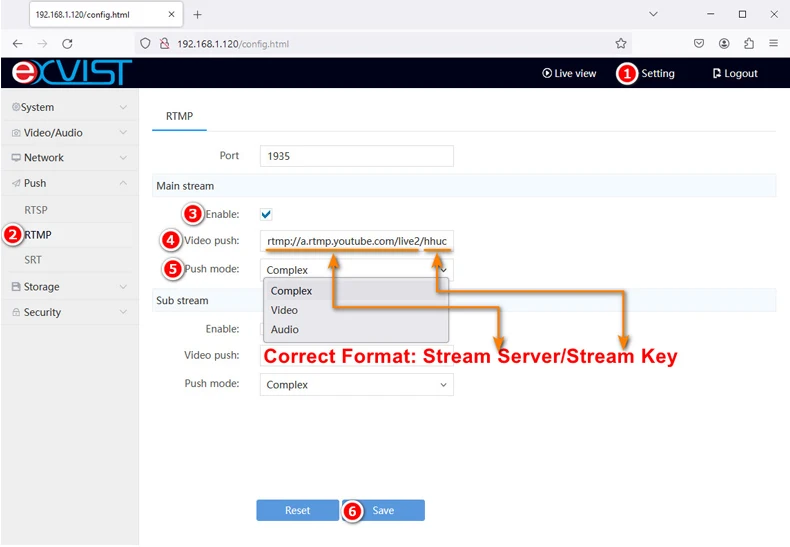Open the Sub stream Push mode dropdown
The image size is (790, 547).
[356, 385]
